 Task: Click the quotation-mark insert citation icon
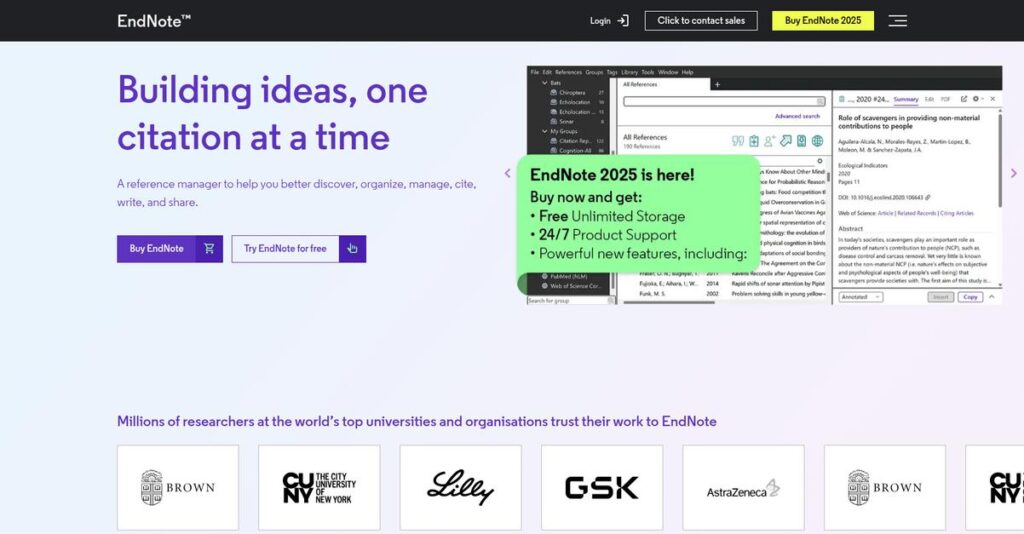click(x=738, y=141)
